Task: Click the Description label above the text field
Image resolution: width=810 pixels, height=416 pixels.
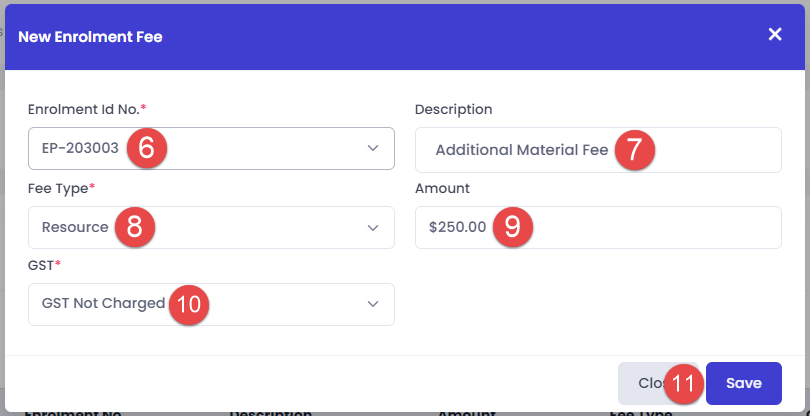Action: 453,109
